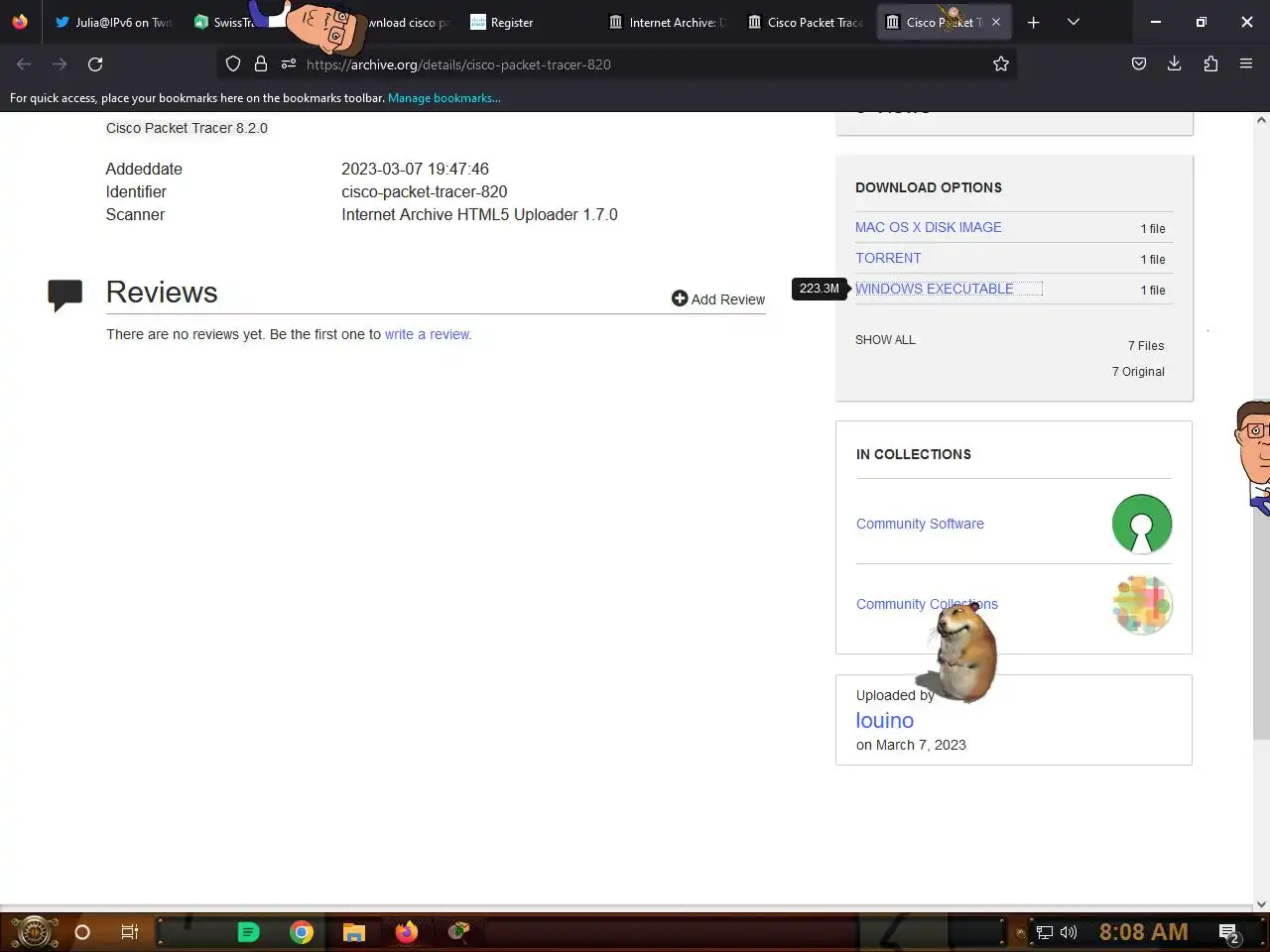1270x952 pixels.
Task: Go back one page
Action: coord(24,64)
